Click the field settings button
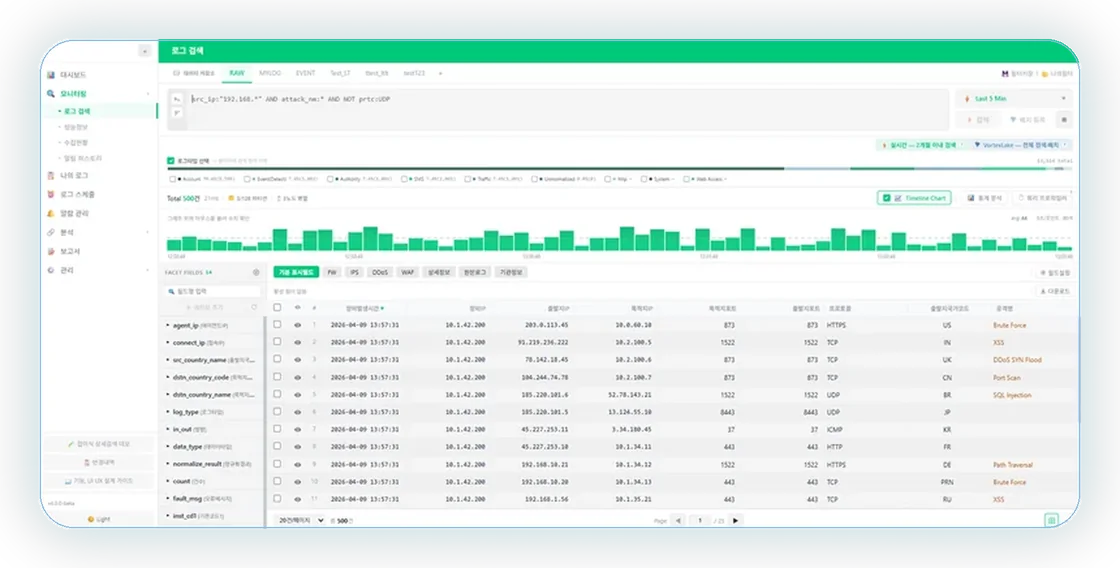This screenshot has height=568, width=1120. pyautogui.click(x=1054, y=273)
